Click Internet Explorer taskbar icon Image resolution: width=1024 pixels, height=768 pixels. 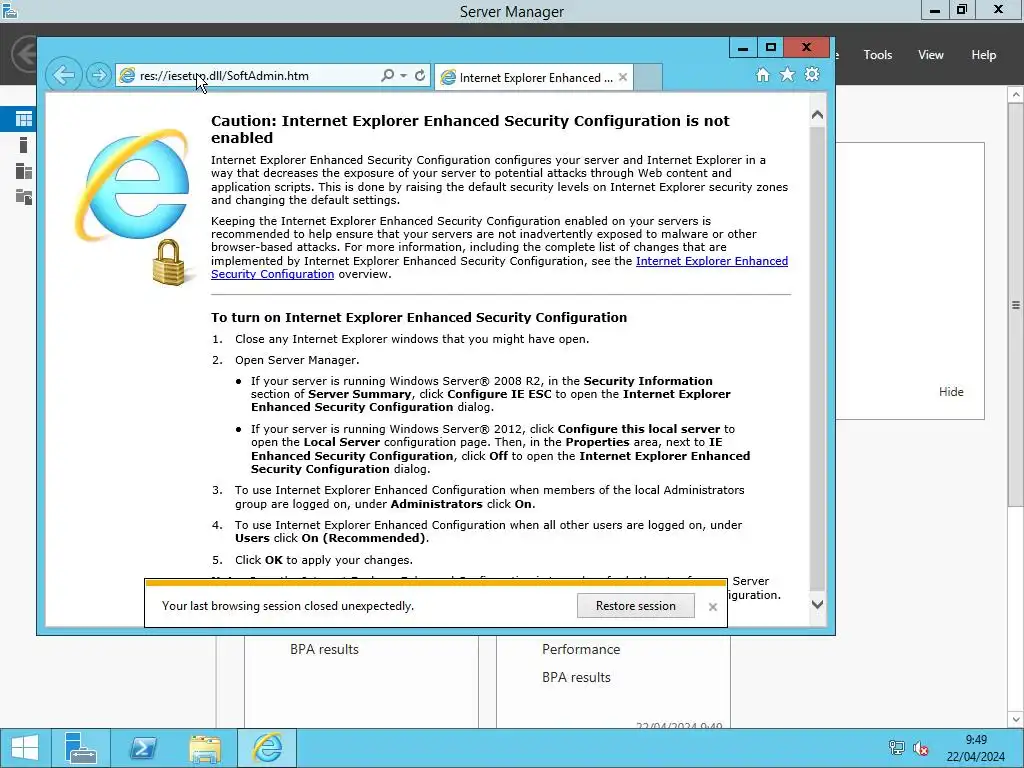[267, 748]
